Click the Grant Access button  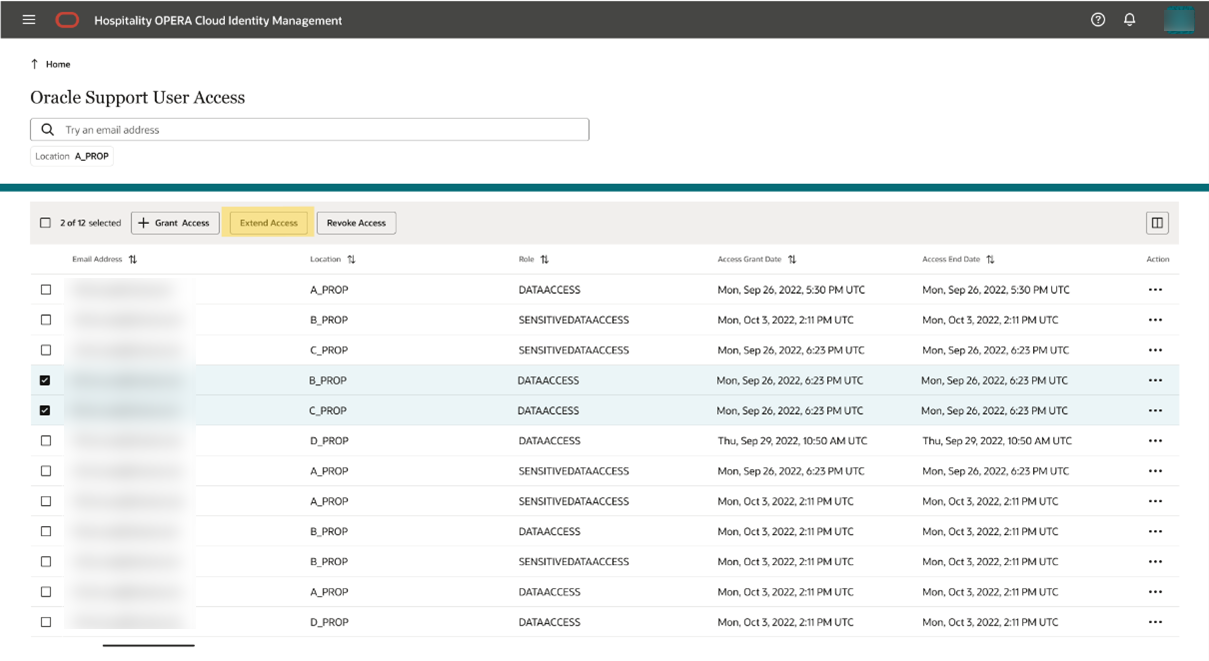pos(175,222)
